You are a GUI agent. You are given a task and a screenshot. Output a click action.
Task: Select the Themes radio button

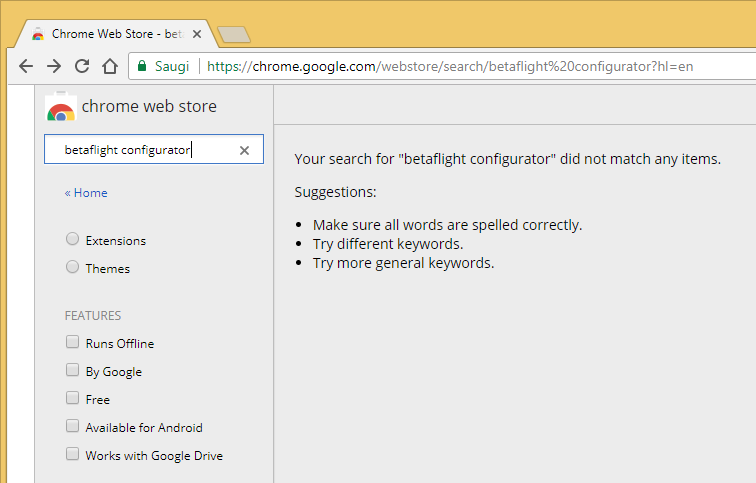point(72,267)
